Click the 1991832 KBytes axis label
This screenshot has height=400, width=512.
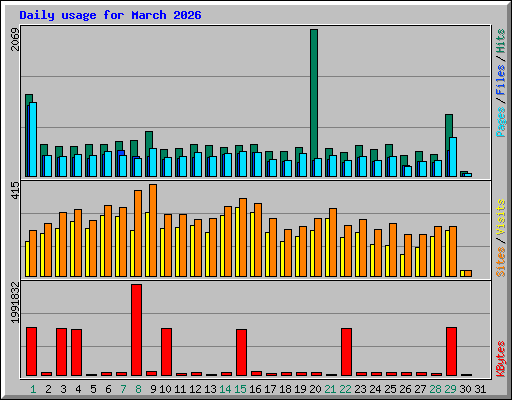(x=15, y=302)
